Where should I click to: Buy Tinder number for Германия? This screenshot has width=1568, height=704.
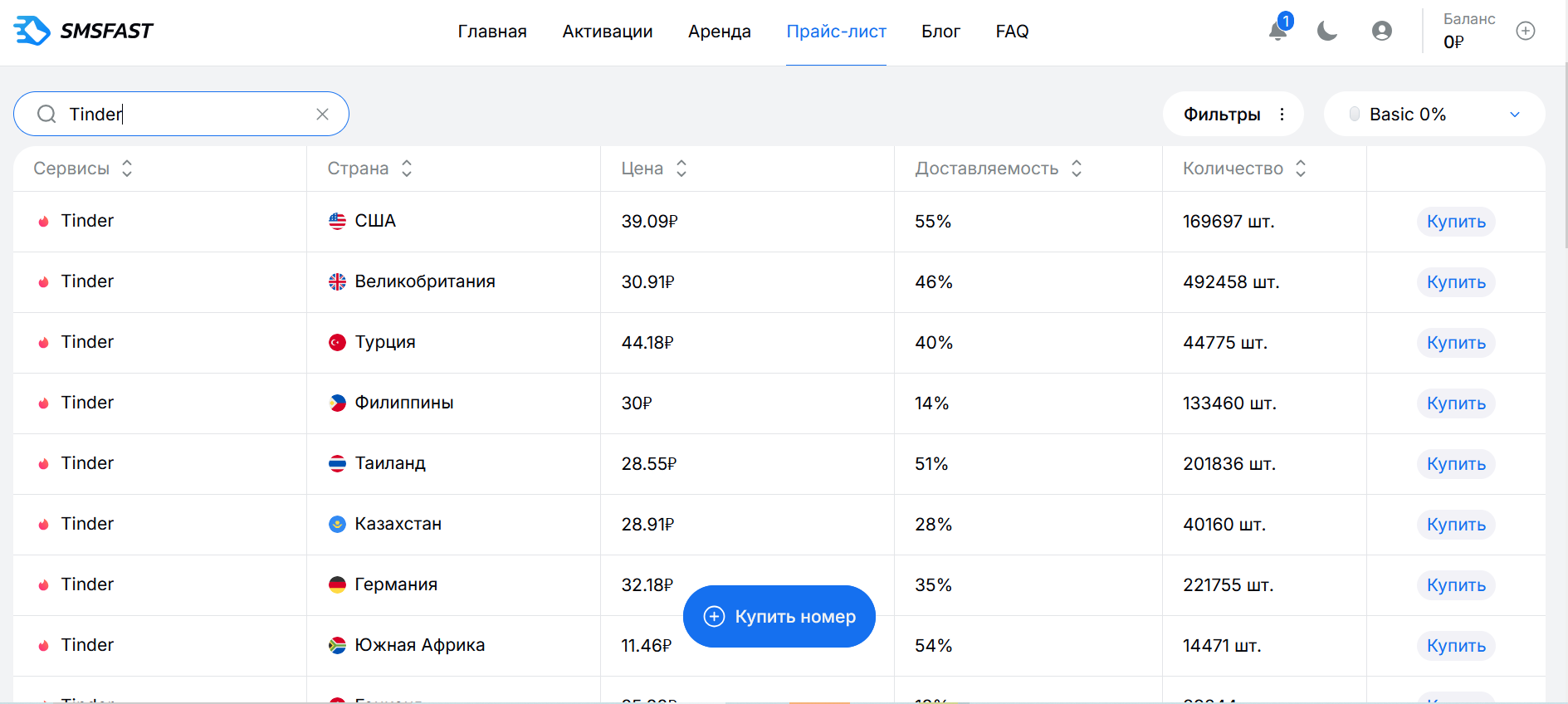tap(1456, 585)
